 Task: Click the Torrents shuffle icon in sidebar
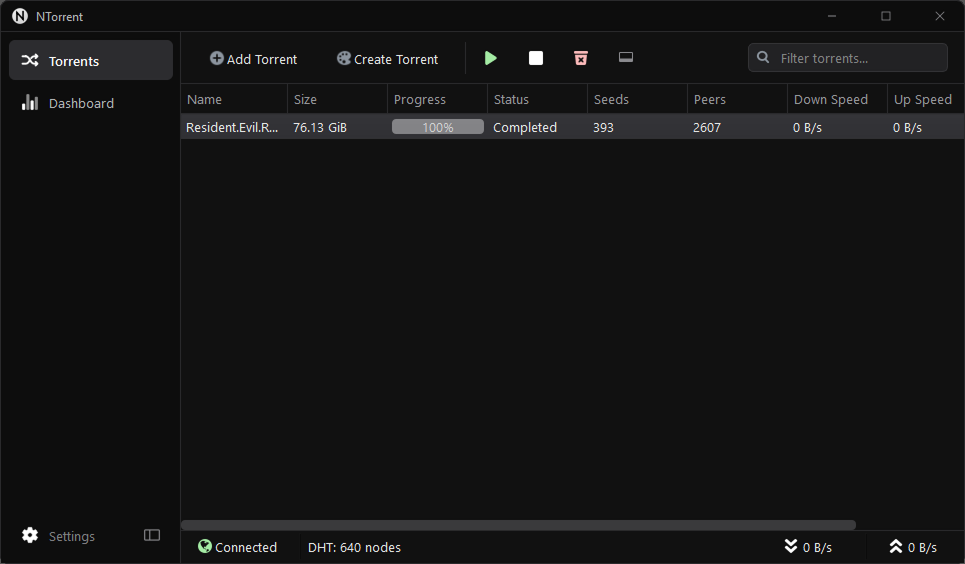click(30, 60)
